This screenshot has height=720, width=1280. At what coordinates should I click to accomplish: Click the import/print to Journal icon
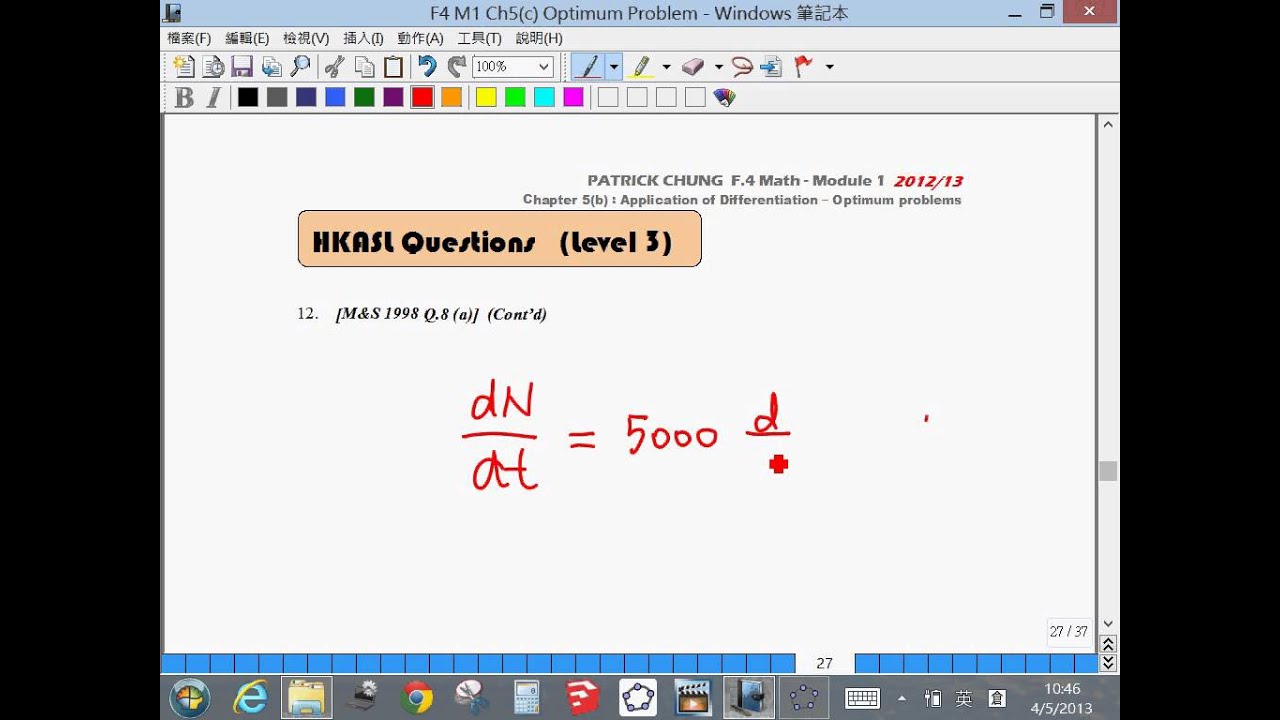click(271, 67)
